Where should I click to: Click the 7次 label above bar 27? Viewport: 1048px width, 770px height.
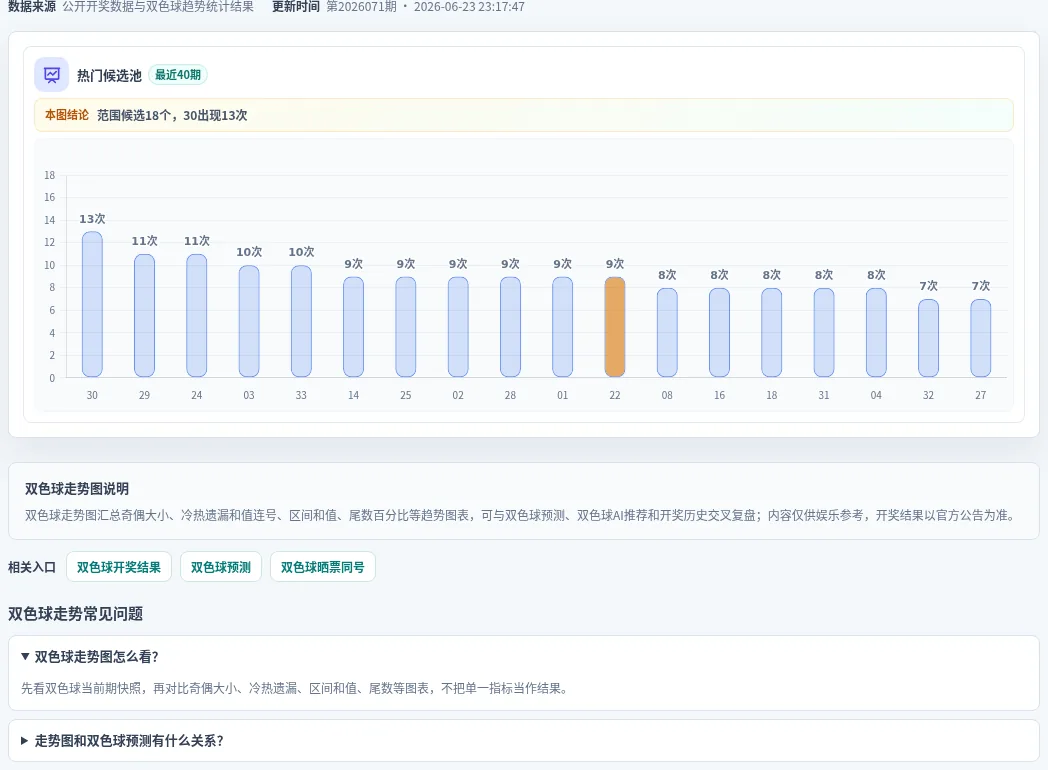coord(980,286)
